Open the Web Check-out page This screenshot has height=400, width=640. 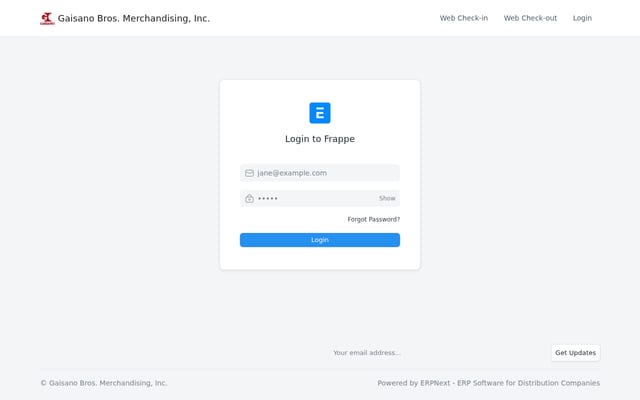pos(530,18)
